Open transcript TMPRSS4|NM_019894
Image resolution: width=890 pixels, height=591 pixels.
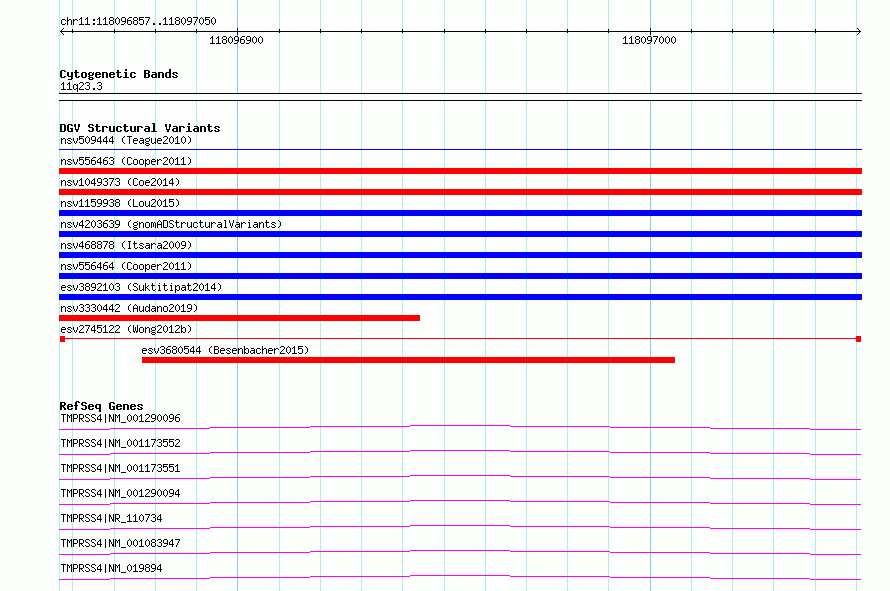[111, 568]
